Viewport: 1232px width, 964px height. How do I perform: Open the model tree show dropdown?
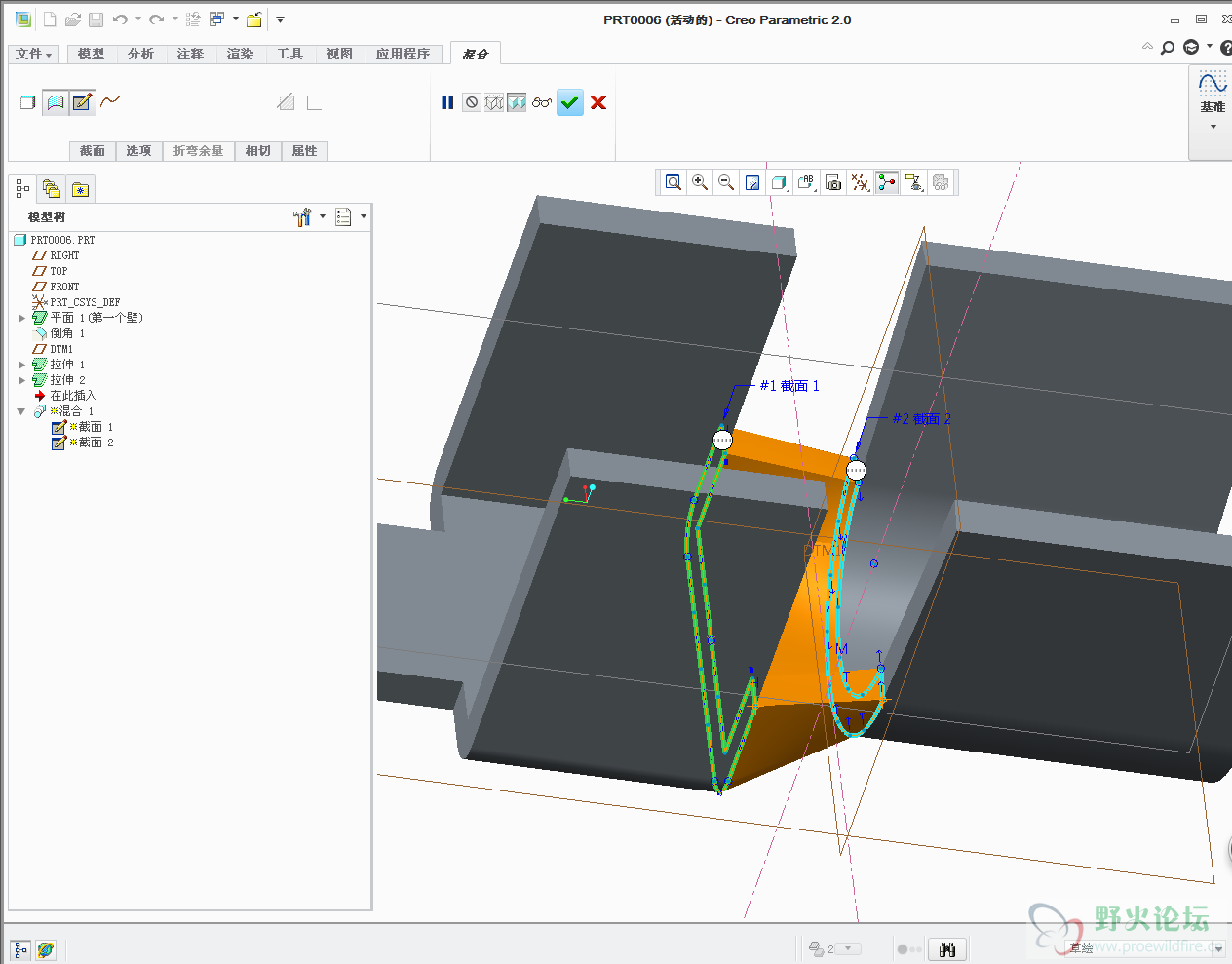350,217
